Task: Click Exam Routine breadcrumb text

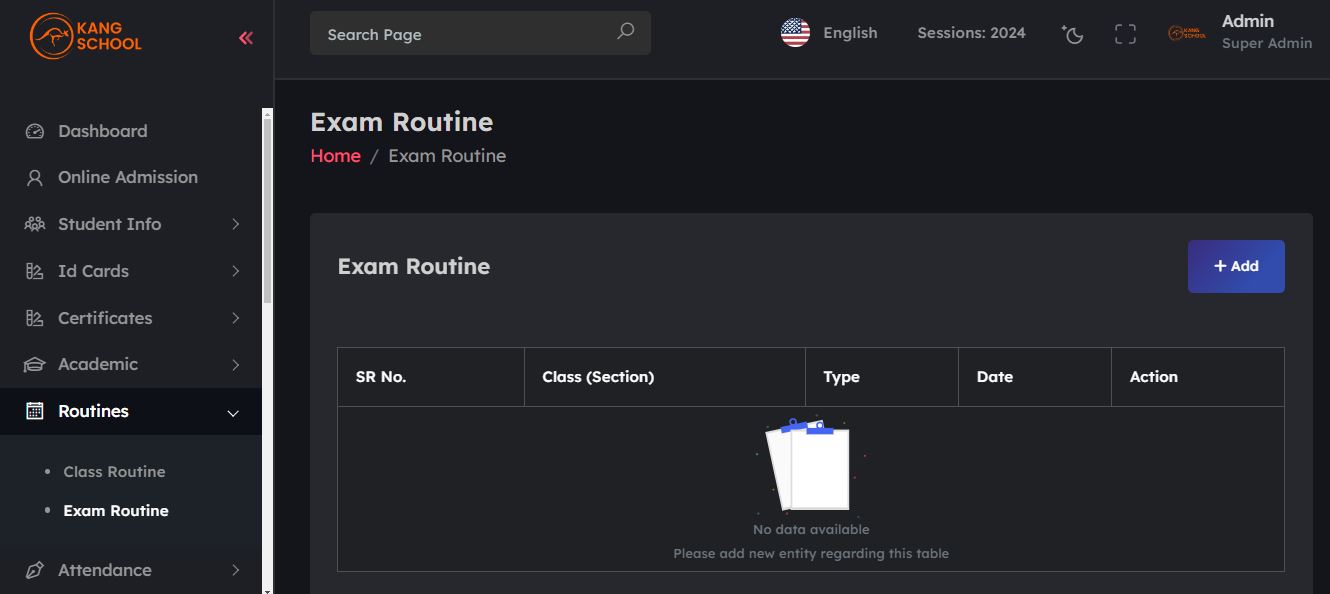Action: pyautogui.click(x=447, y=156)
